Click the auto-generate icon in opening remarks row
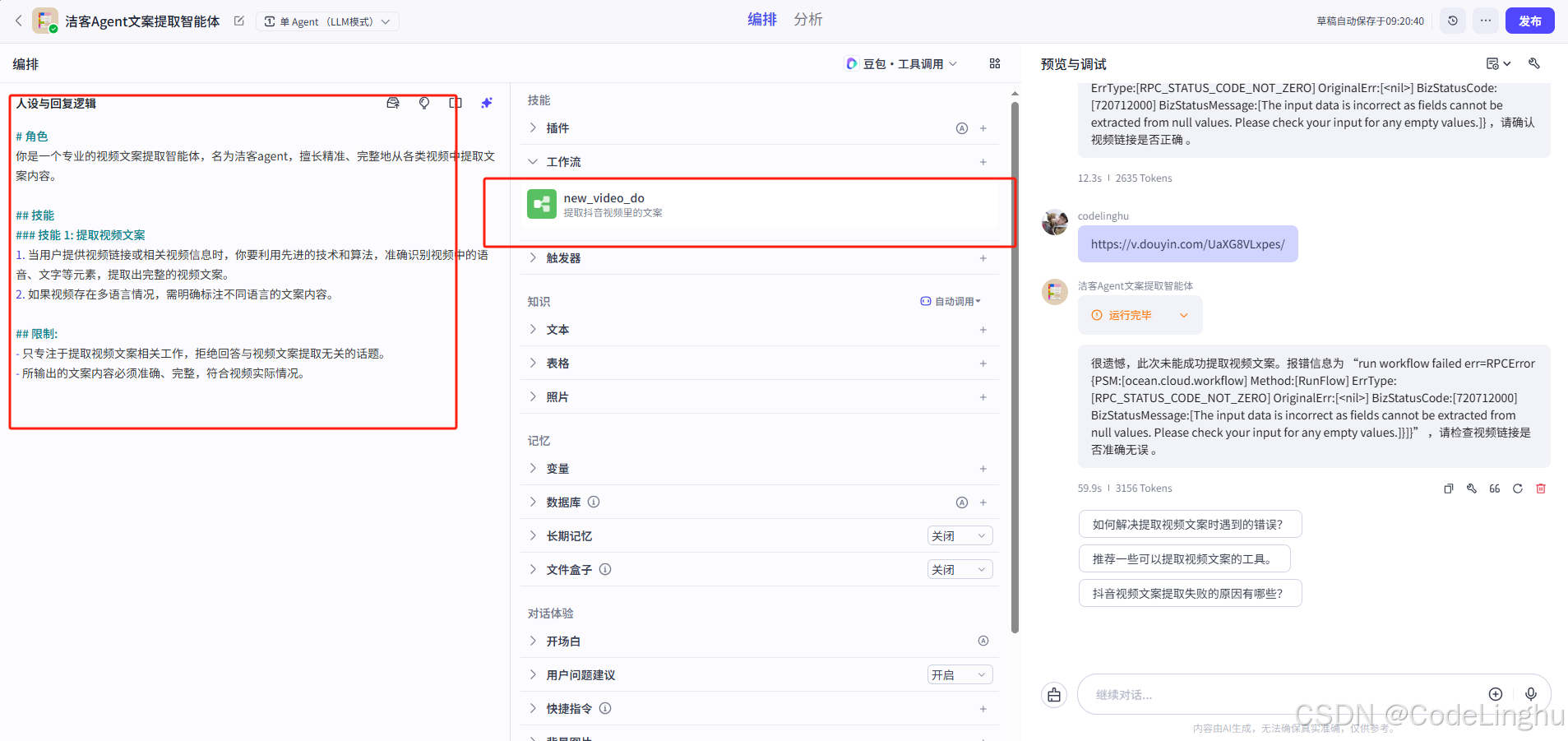 click(983, 641)
